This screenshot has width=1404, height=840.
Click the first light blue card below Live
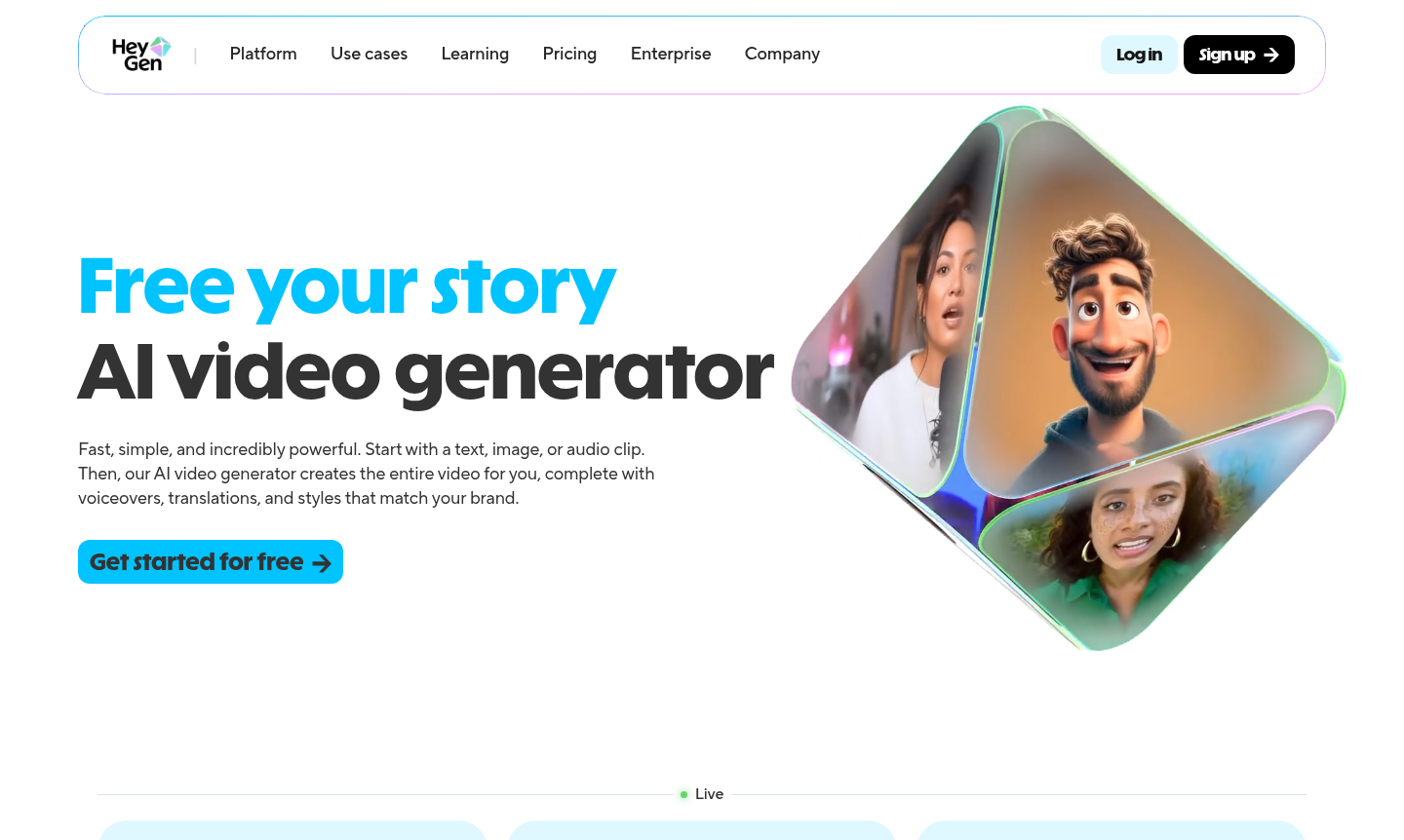pyautogui.click(x=292, y=830)
